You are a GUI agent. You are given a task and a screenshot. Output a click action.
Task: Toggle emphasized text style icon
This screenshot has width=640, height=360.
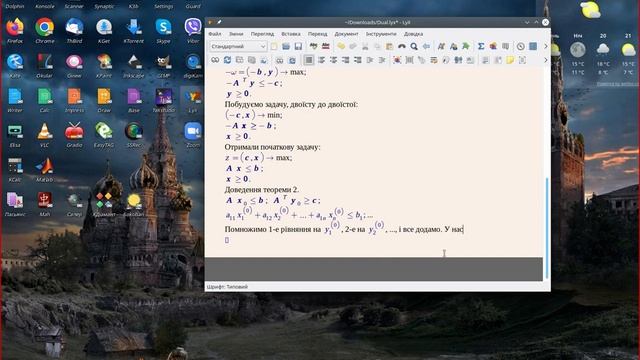point(441,47)
